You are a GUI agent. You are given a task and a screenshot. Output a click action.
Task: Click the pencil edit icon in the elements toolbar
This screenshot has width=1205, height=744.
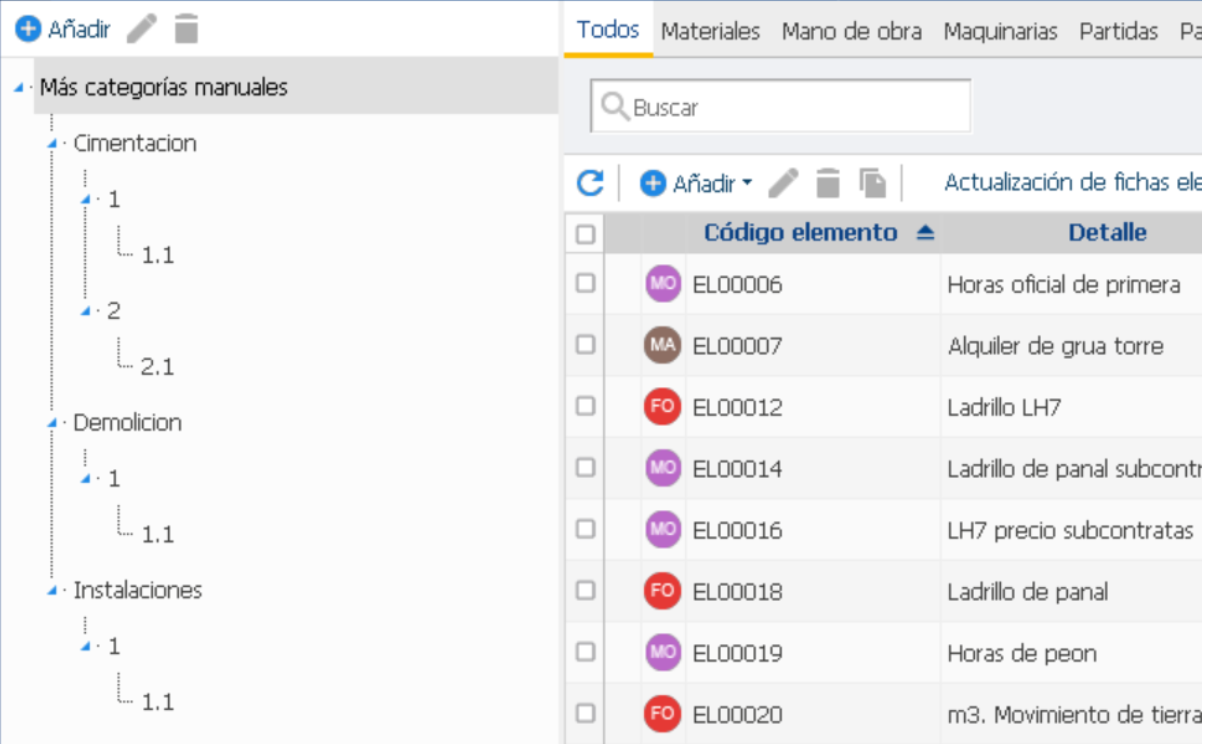(x=784, y=183)
